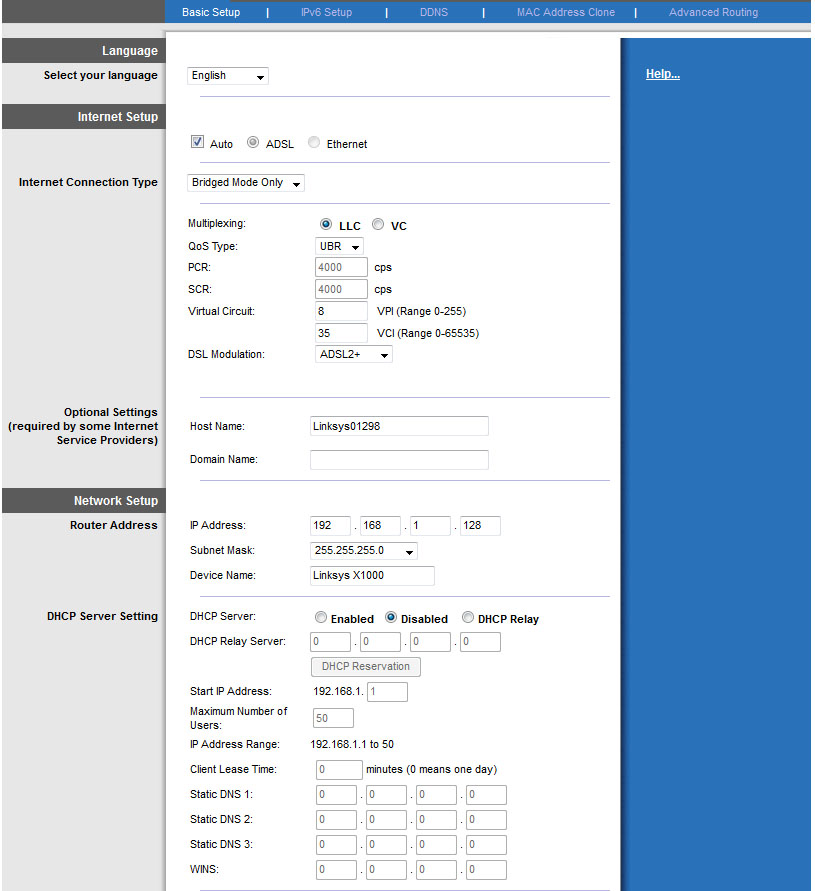This screenshot has width=815, height=891.
Task: Open the QoS Type dropdown
Action: tap(339, 247)
